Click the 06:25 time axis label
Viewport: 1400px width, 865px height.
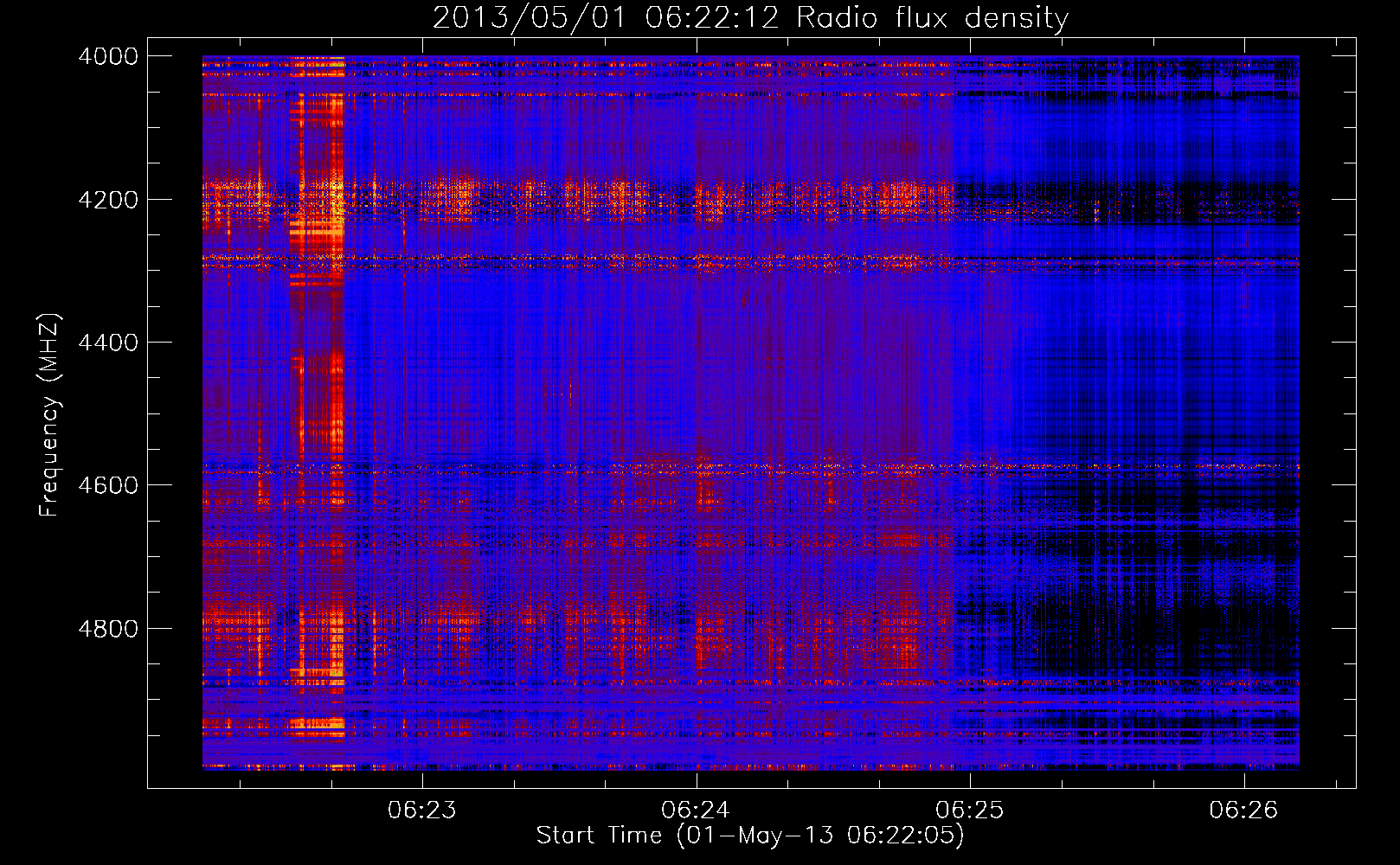pyautogui.click(x=970, y=811)
